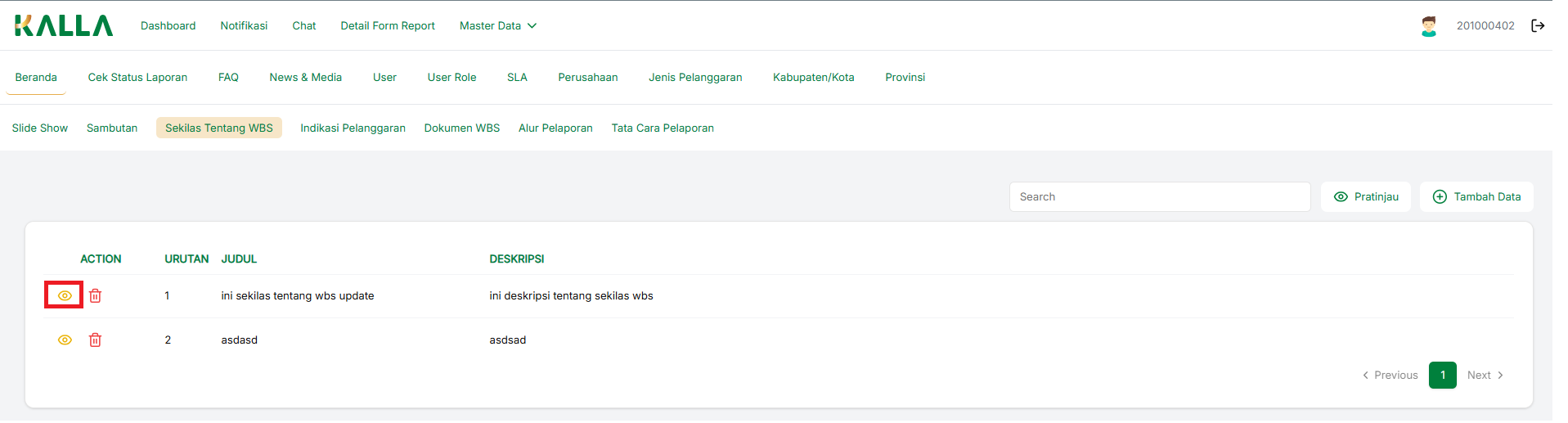Go to Previous page in pagination
This screenshot has height=423, width=1568.
point(1390,375)
